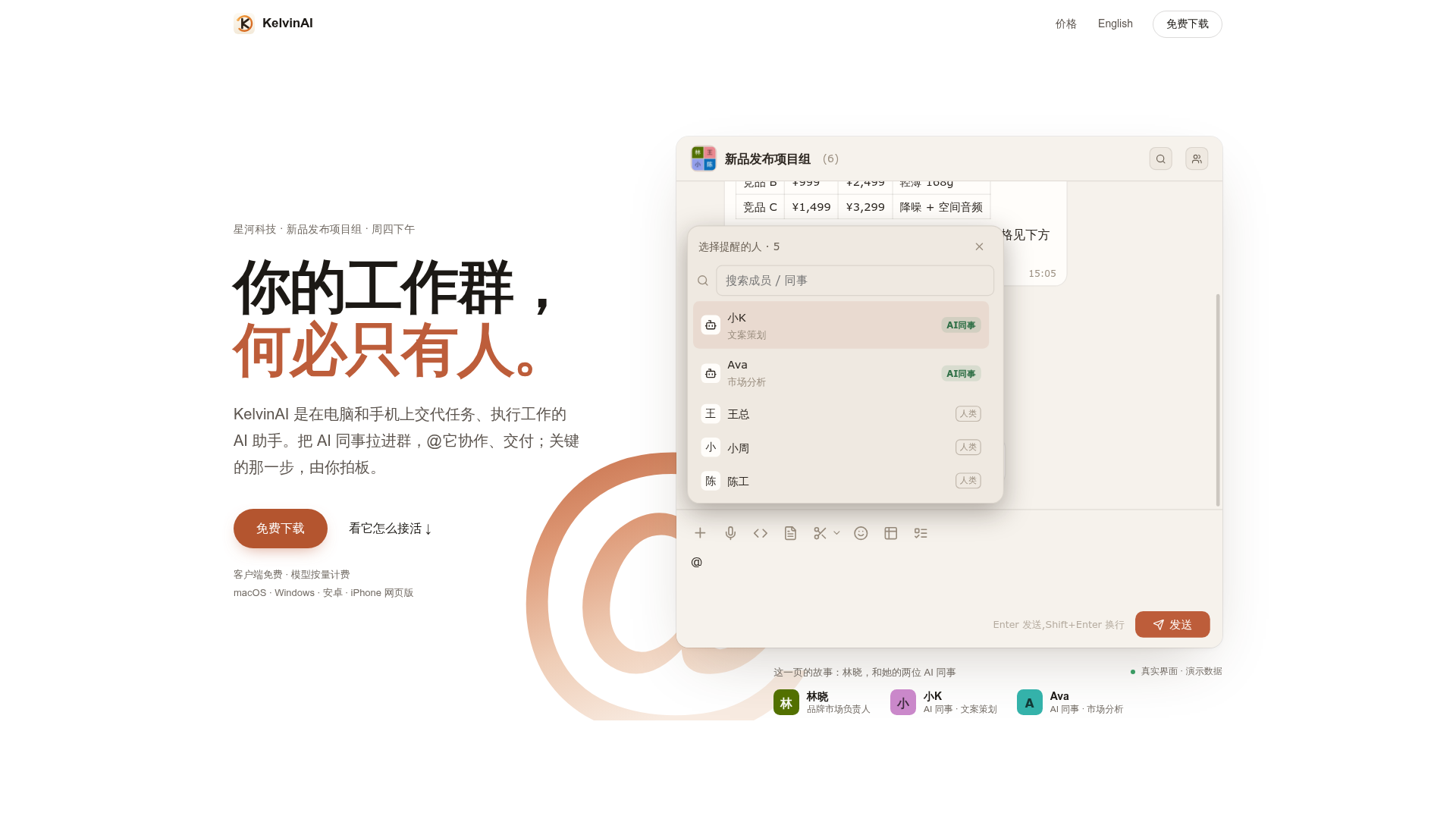1456x819 pixels.
Task: Click the 竞品 C table cell
Action: pyautogui.click(x=760, y=207)
